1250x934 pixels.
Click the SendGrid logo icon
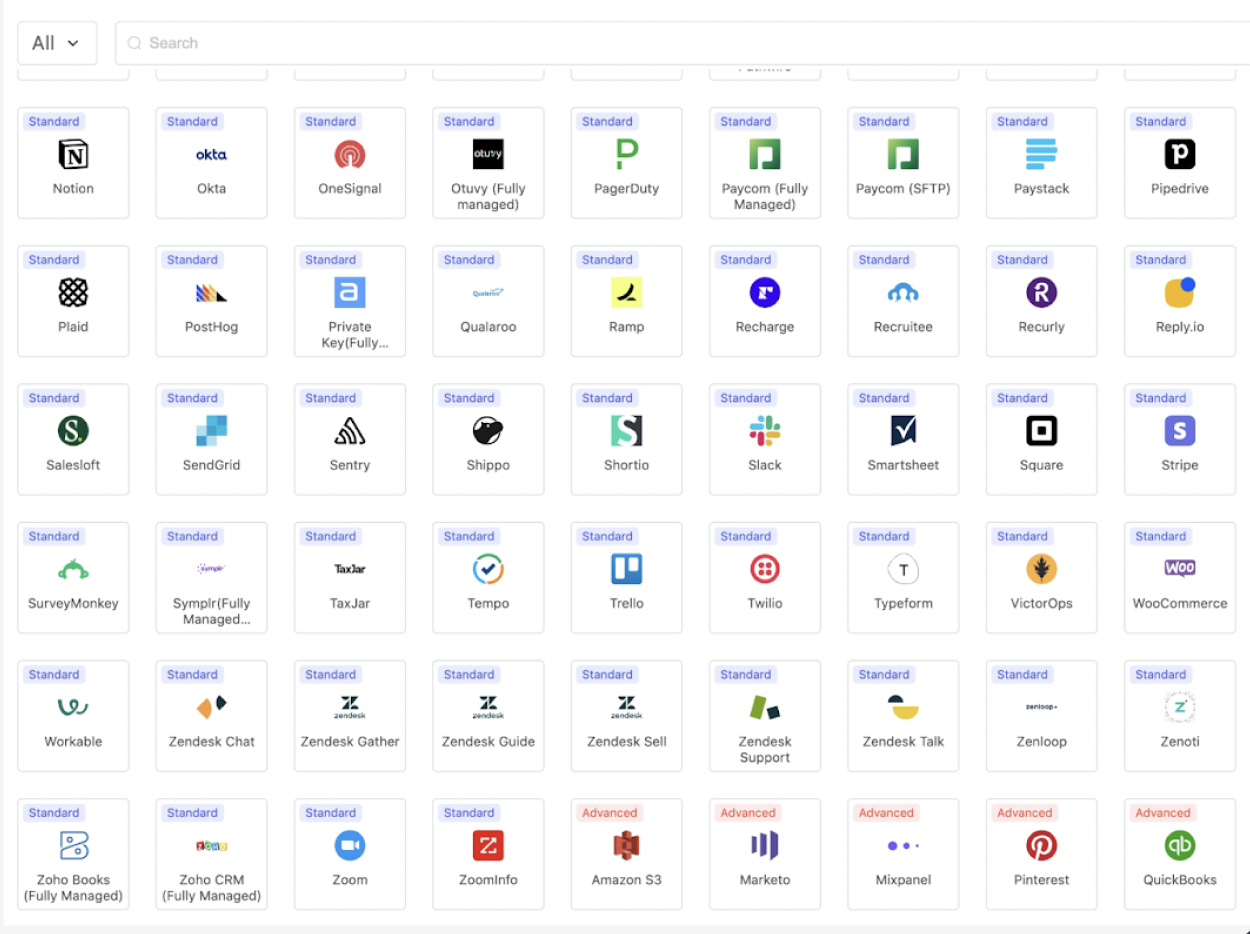[x=212, y=431]
